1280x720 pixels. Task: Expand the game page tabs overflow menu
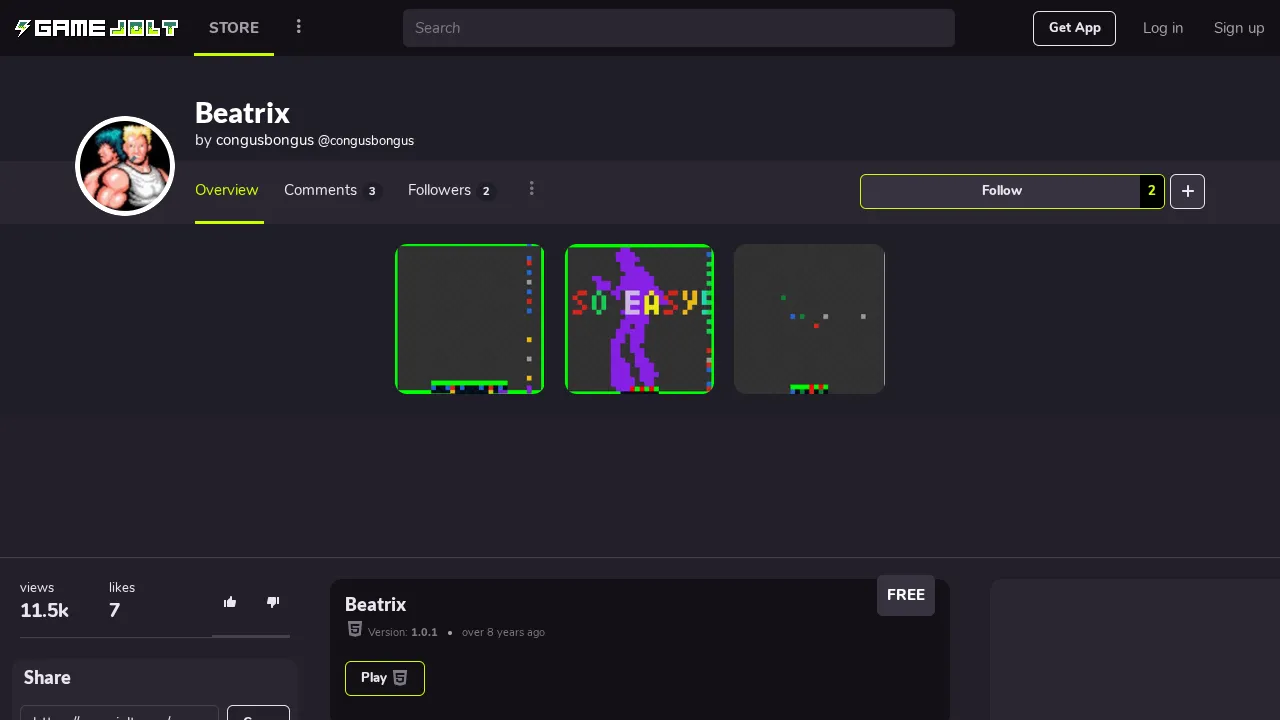point(532,189)
